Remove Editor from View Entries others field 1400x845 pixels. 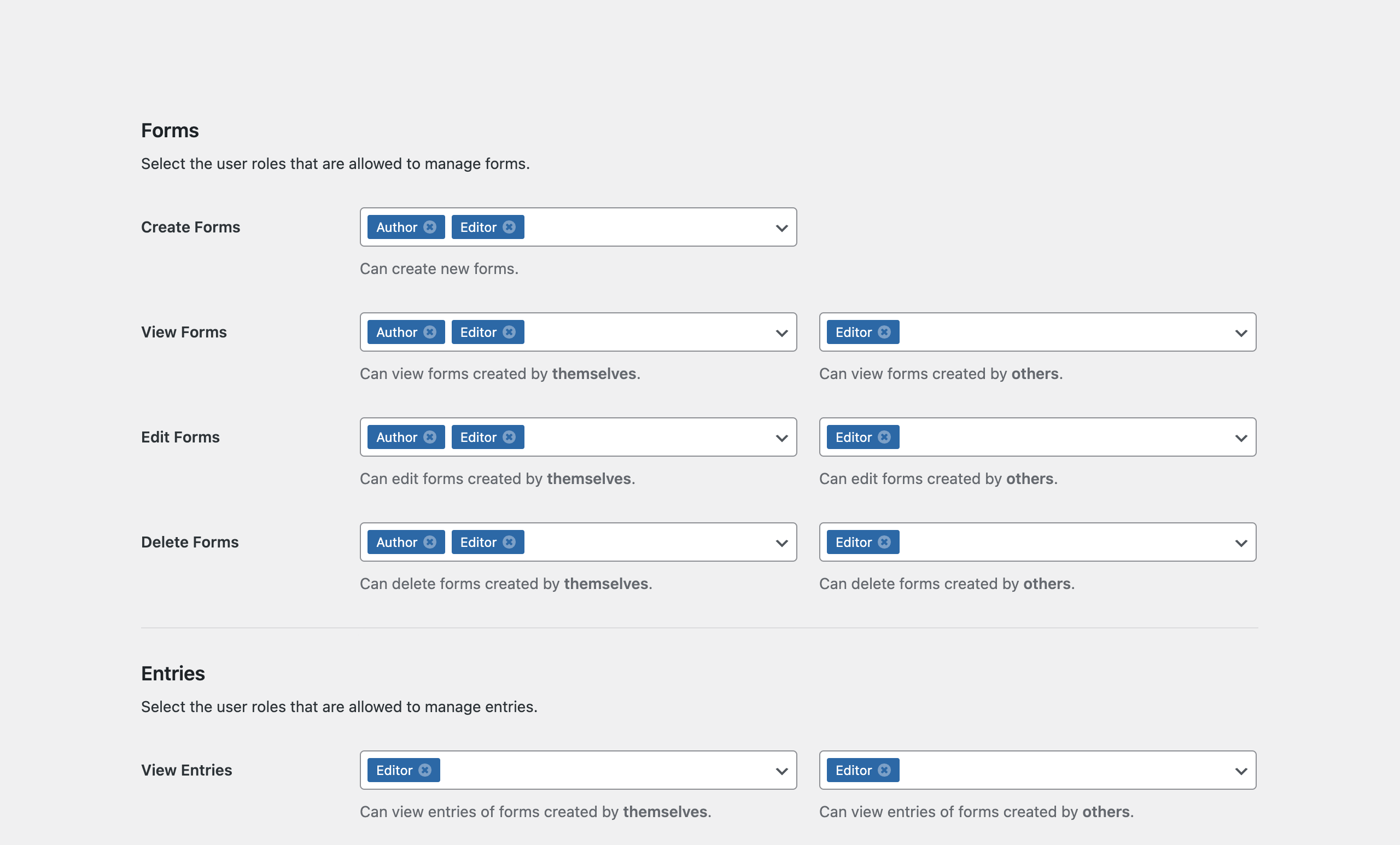coord(884,771)
